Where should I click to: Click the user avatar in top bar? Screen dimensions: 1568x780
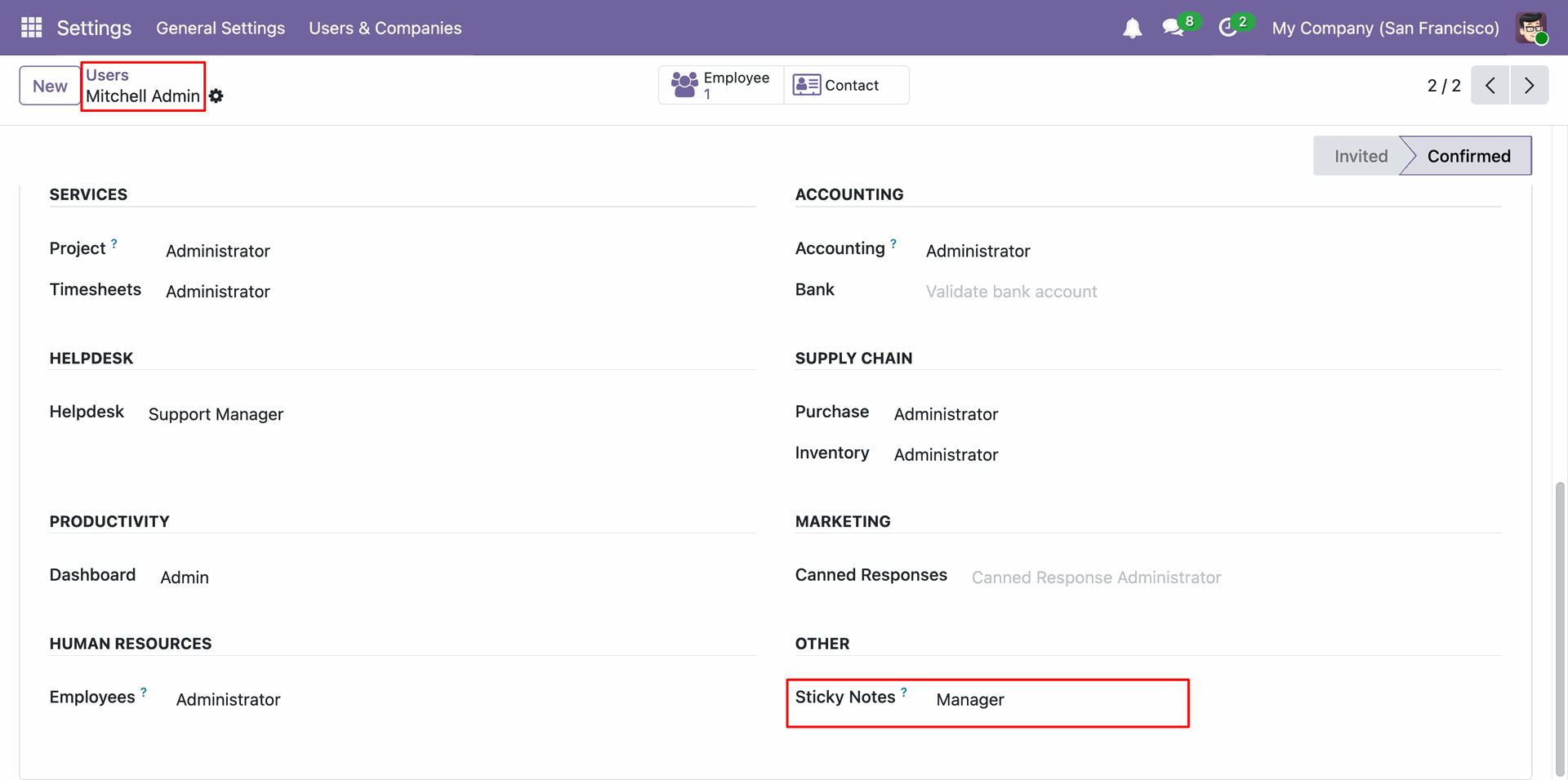(1531, 28)
